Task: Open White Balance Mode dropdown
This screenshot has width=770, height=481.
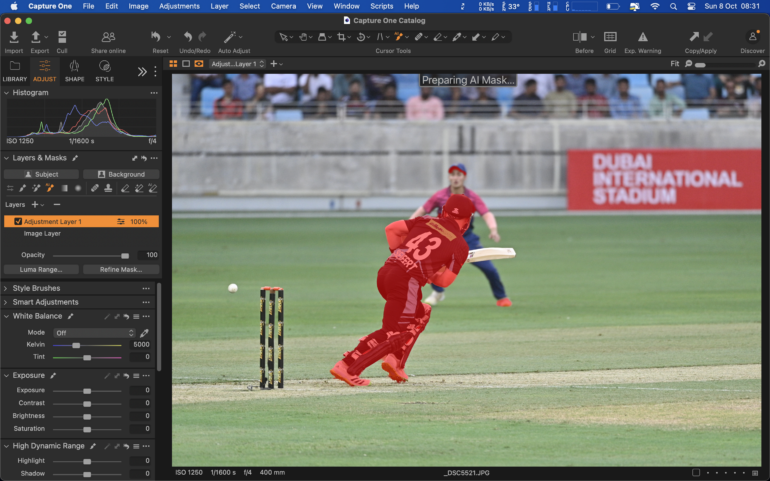Action: (94, 333)
